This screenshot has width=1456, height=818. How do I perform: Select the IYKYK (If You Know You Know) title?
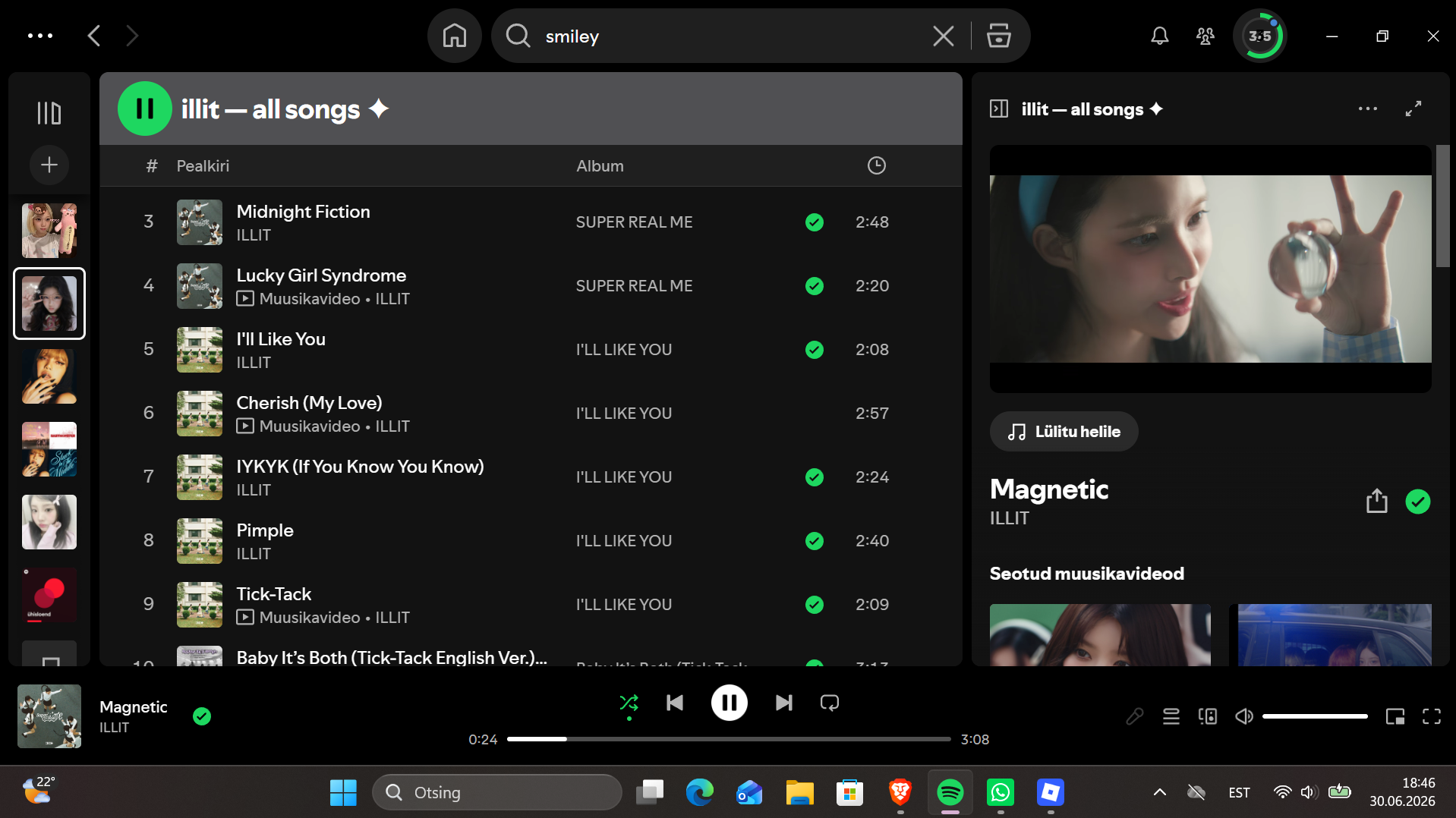[360, 467]
